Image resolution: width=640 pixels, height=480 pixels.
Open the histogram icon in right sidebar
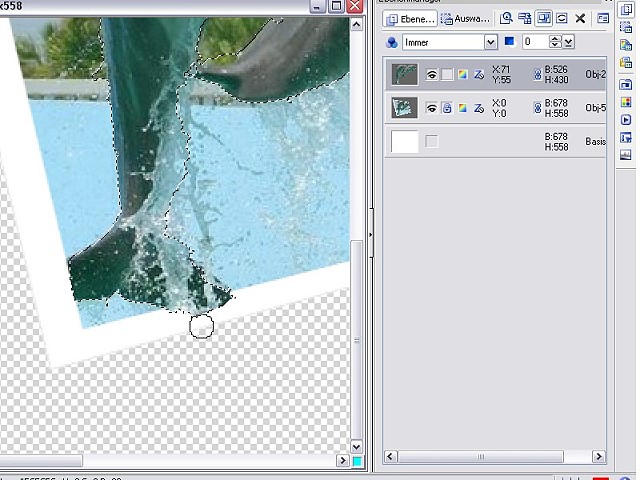[625, 155]
